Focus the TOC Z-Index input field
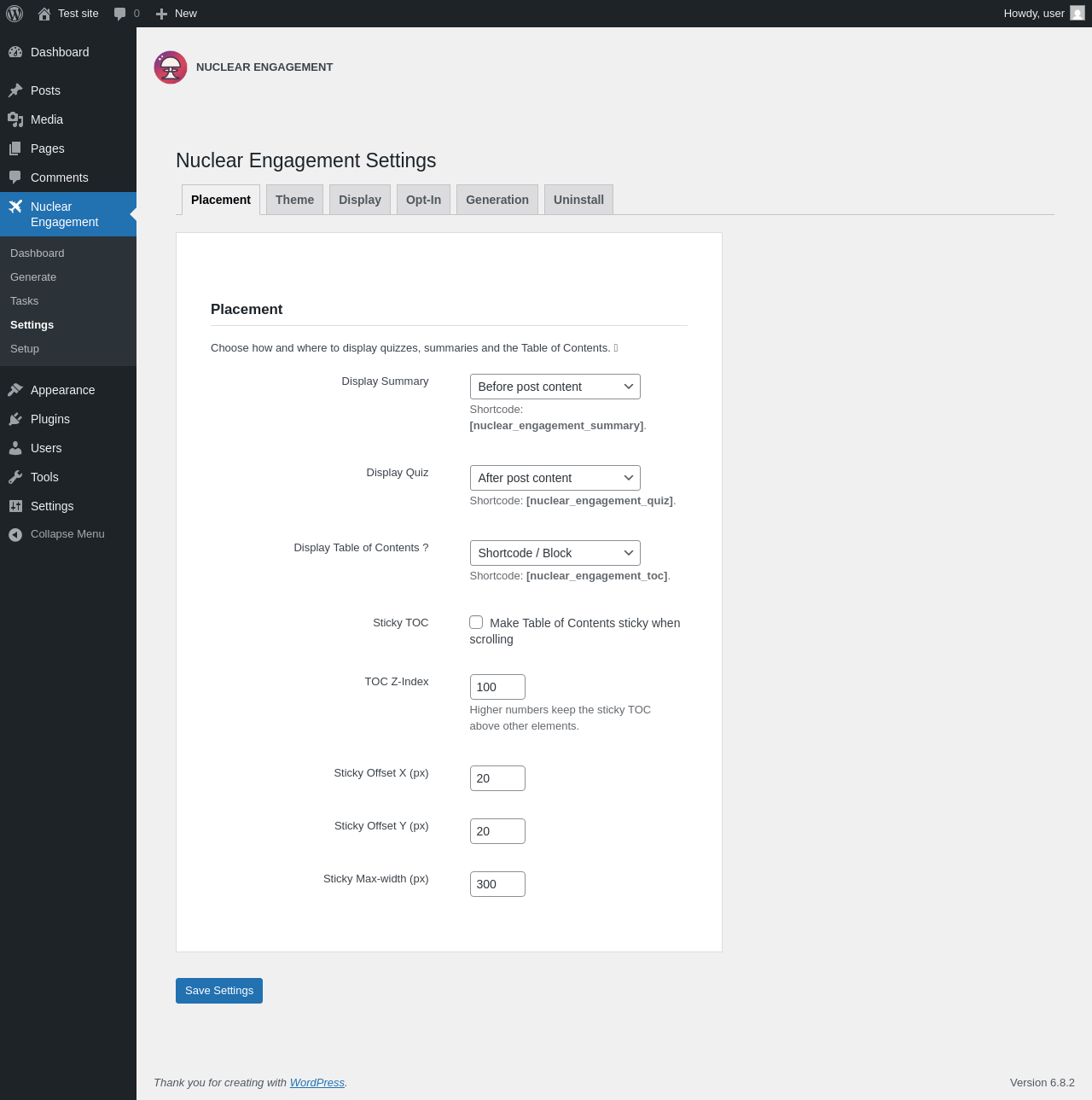 (x=497, y=687)
